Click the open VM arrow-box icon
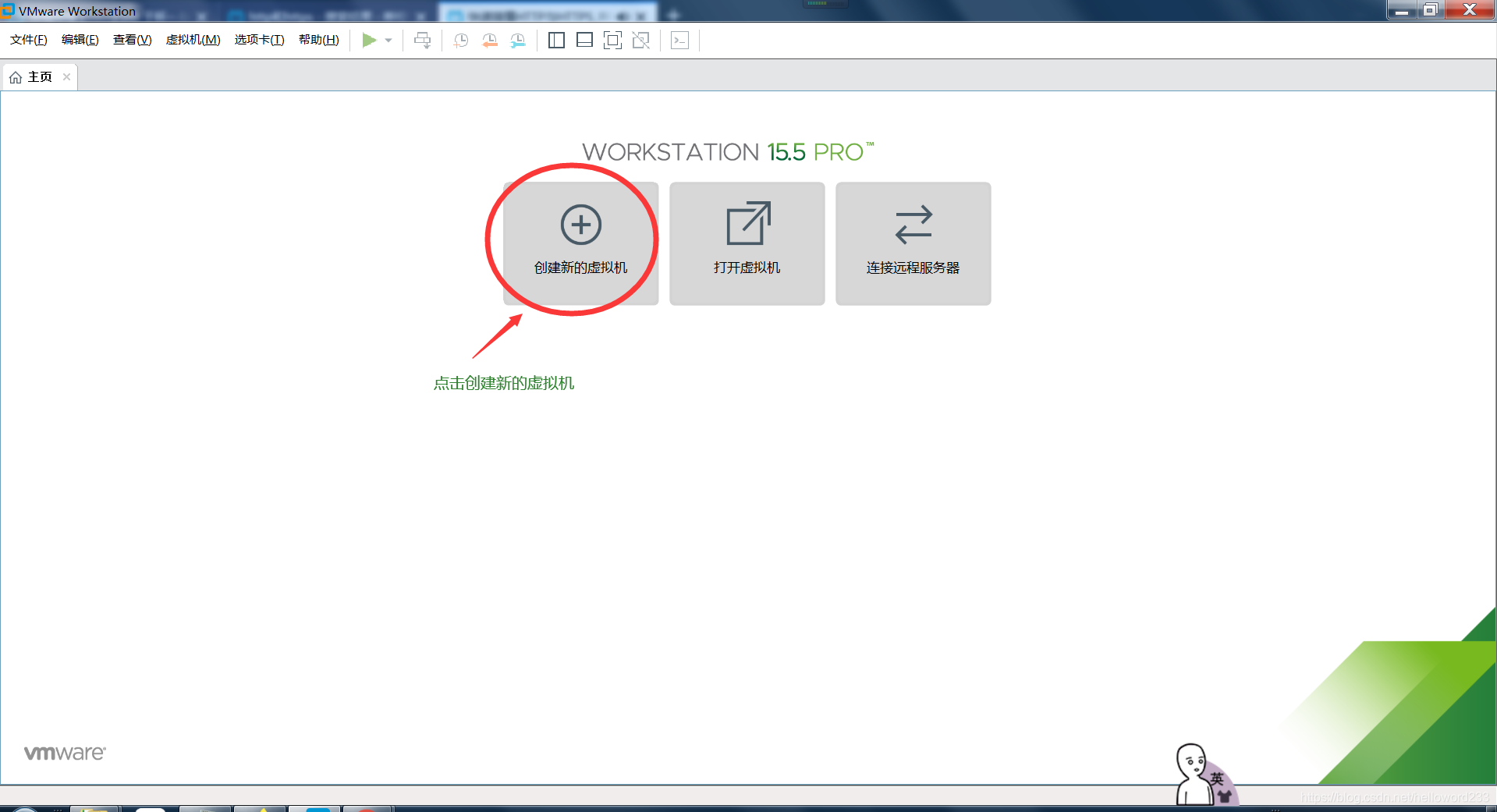 pyautogui.click(x=748, y=224)
